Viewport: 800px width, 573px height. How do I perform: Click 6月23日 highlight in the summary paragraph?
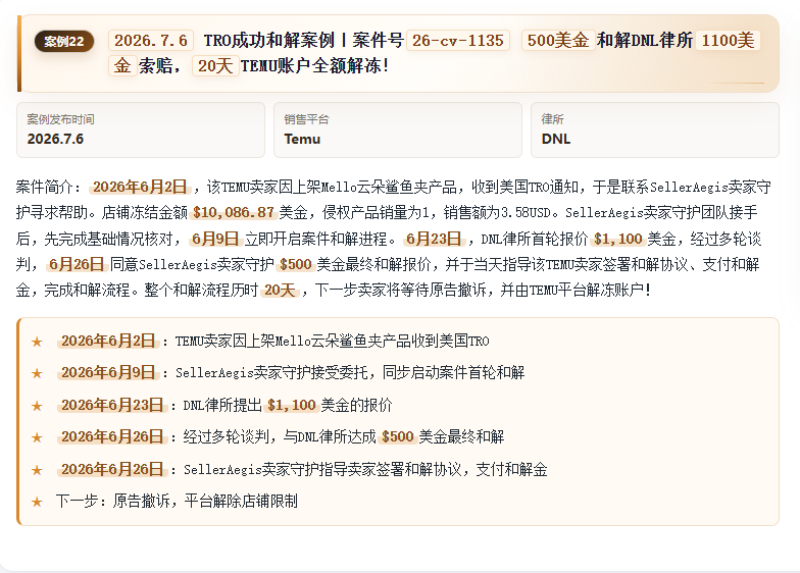coord(434,238)
